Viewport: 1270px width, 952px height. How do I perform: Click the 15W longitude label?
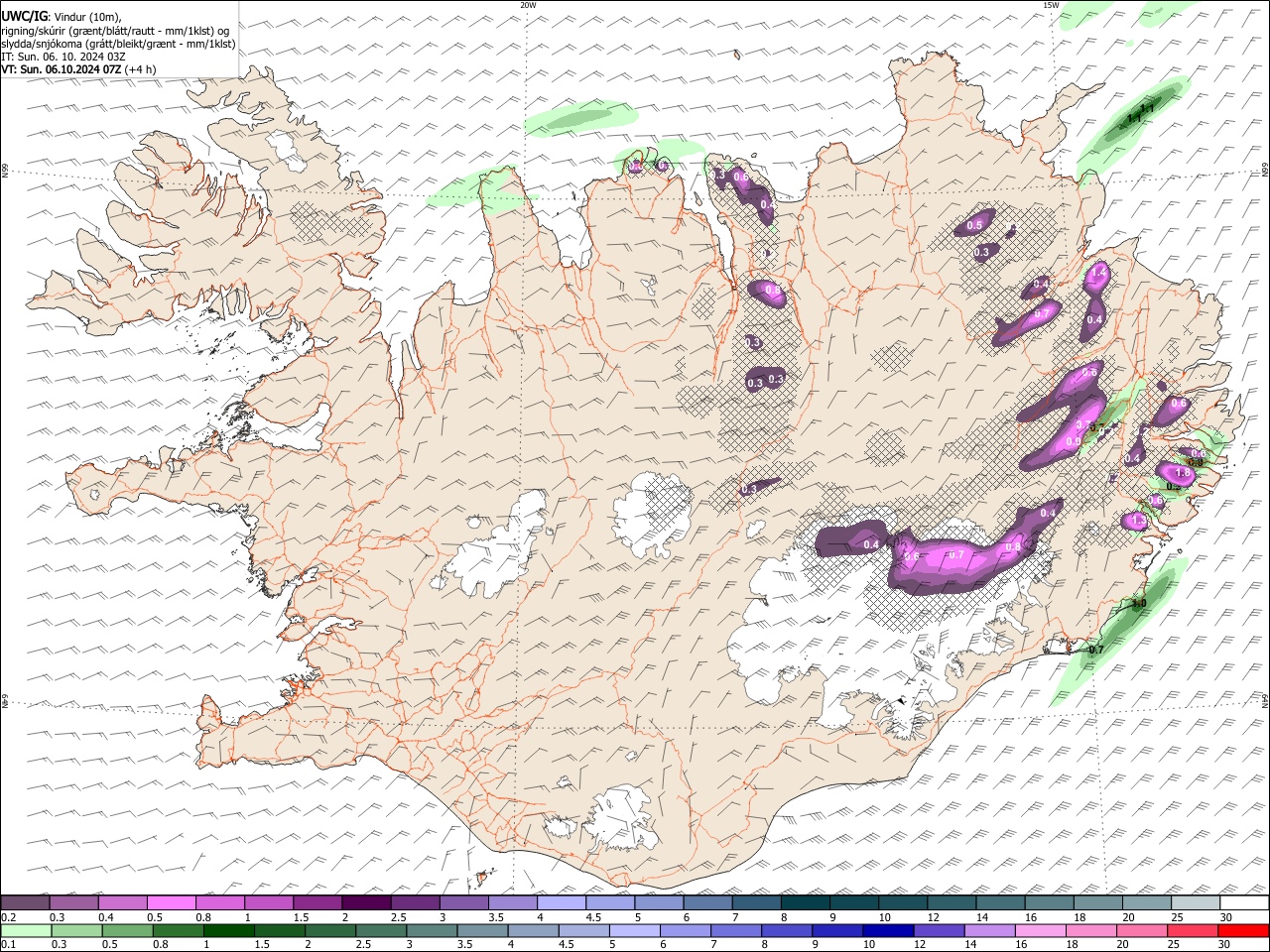click(x=1051, y=5)
